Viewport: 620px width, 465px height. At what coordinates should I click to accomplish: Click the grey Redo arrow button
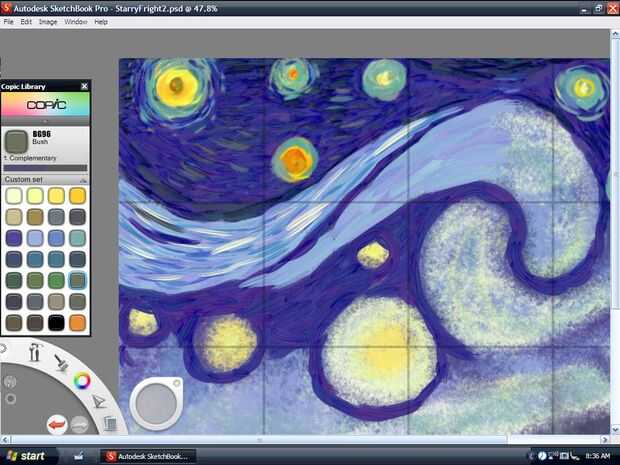(79, 425)
